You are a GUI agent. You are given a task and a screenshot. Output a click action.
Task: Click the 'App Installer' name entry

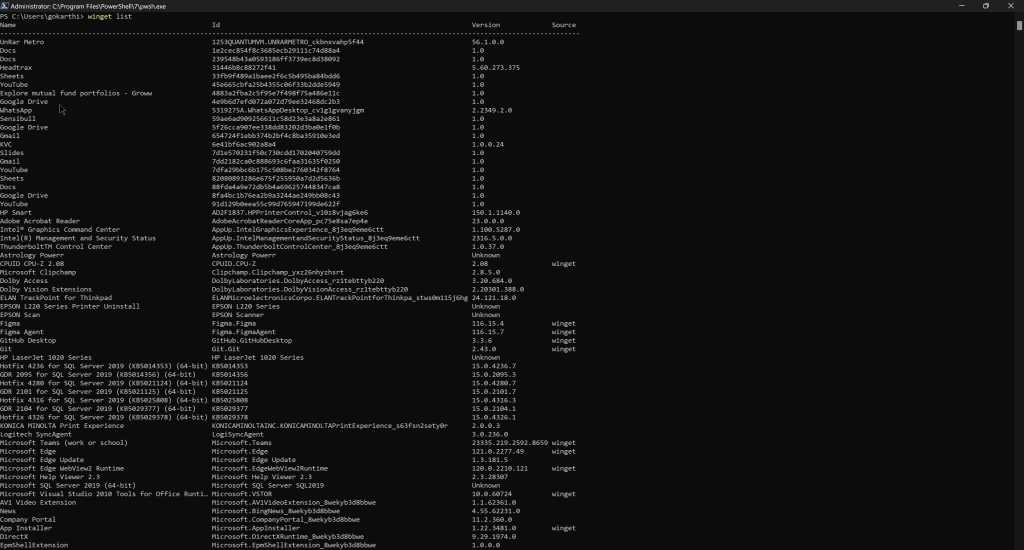(x=25, y=527)
